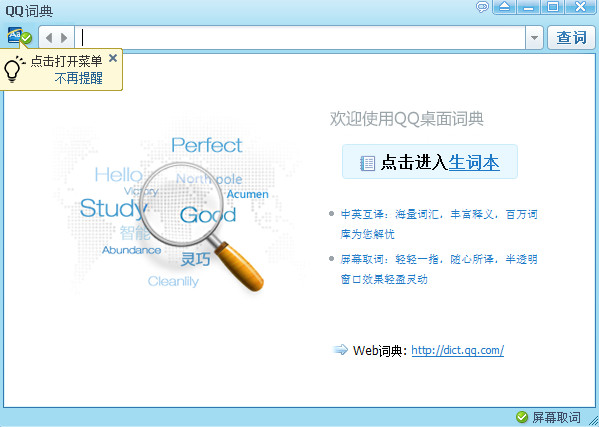The image size is (599, 427).
Task: Click the collapse-to-mini mode title bar button
Action: (505, 7)
